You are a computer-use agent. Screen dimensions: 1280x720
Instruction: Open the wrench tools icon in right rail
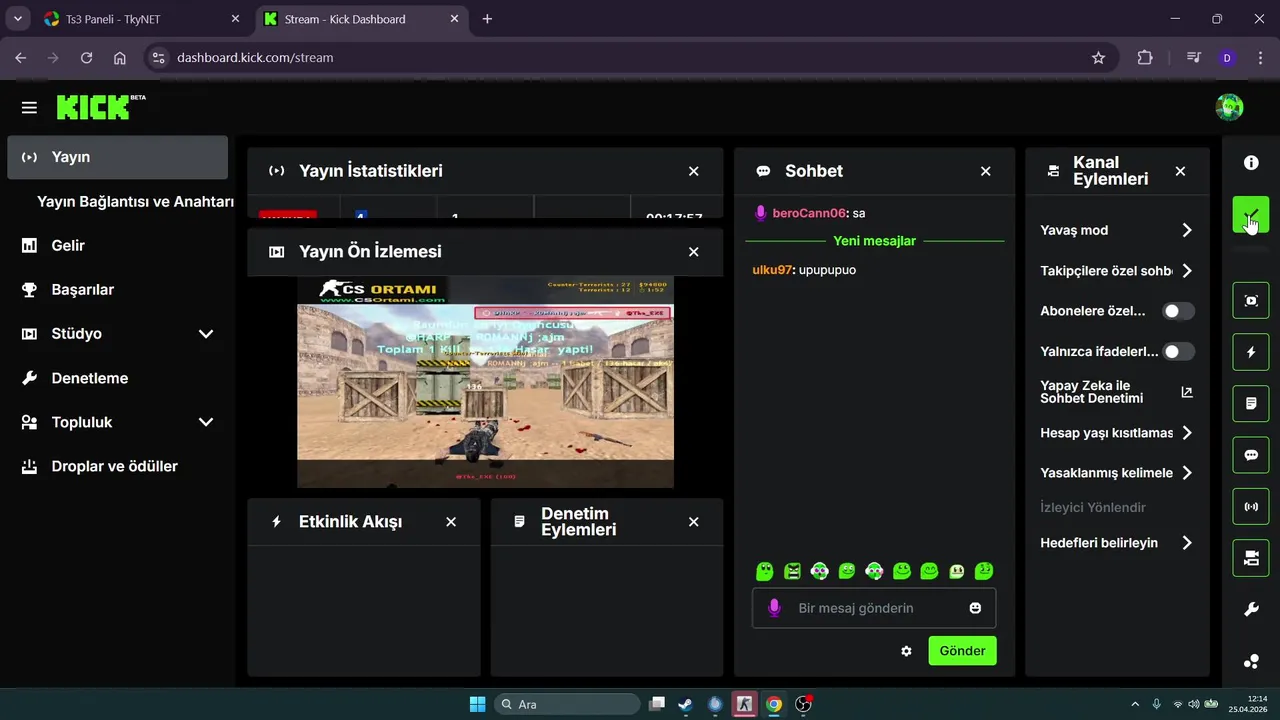click(x=1251, y=610)
